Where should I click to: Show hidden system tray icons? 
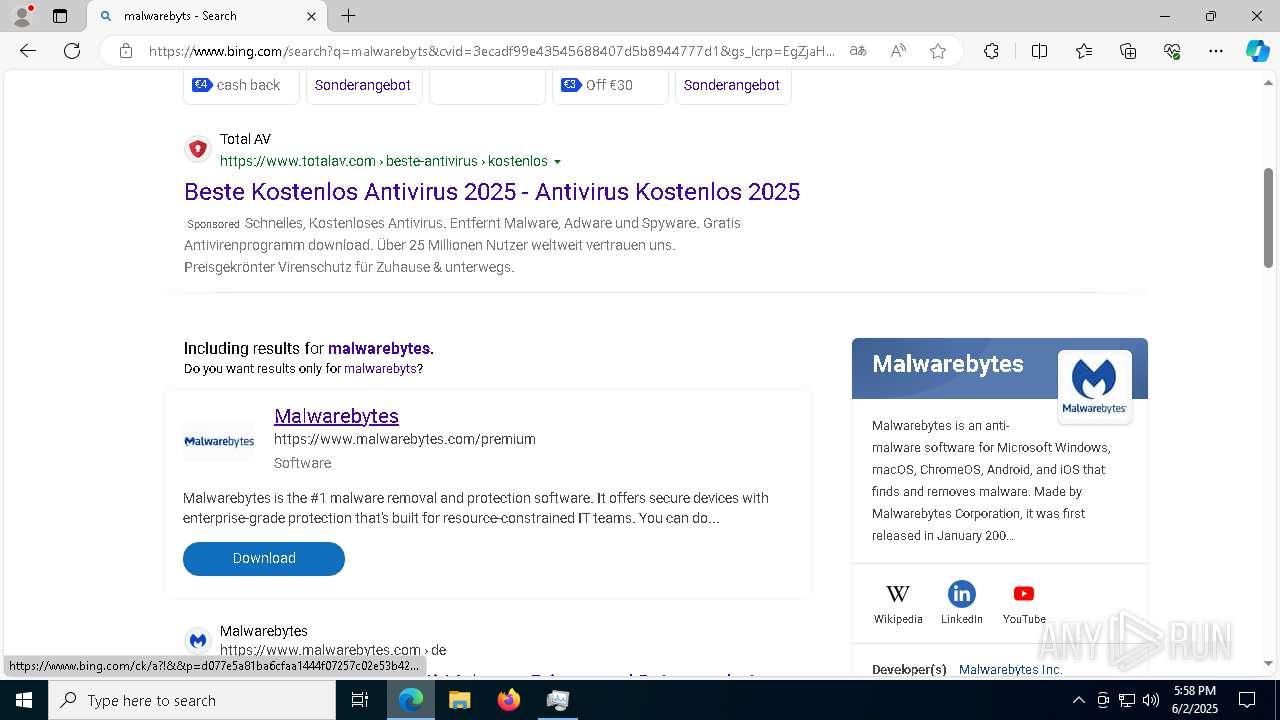(x=1079, y=700)
